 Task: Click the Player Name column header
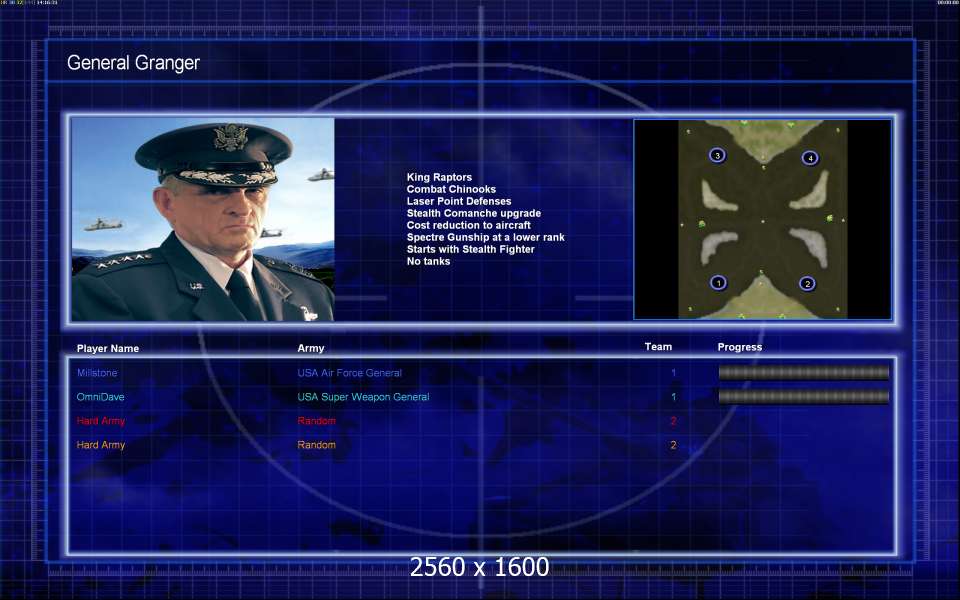pyautogui.click(x=108, y=348)
